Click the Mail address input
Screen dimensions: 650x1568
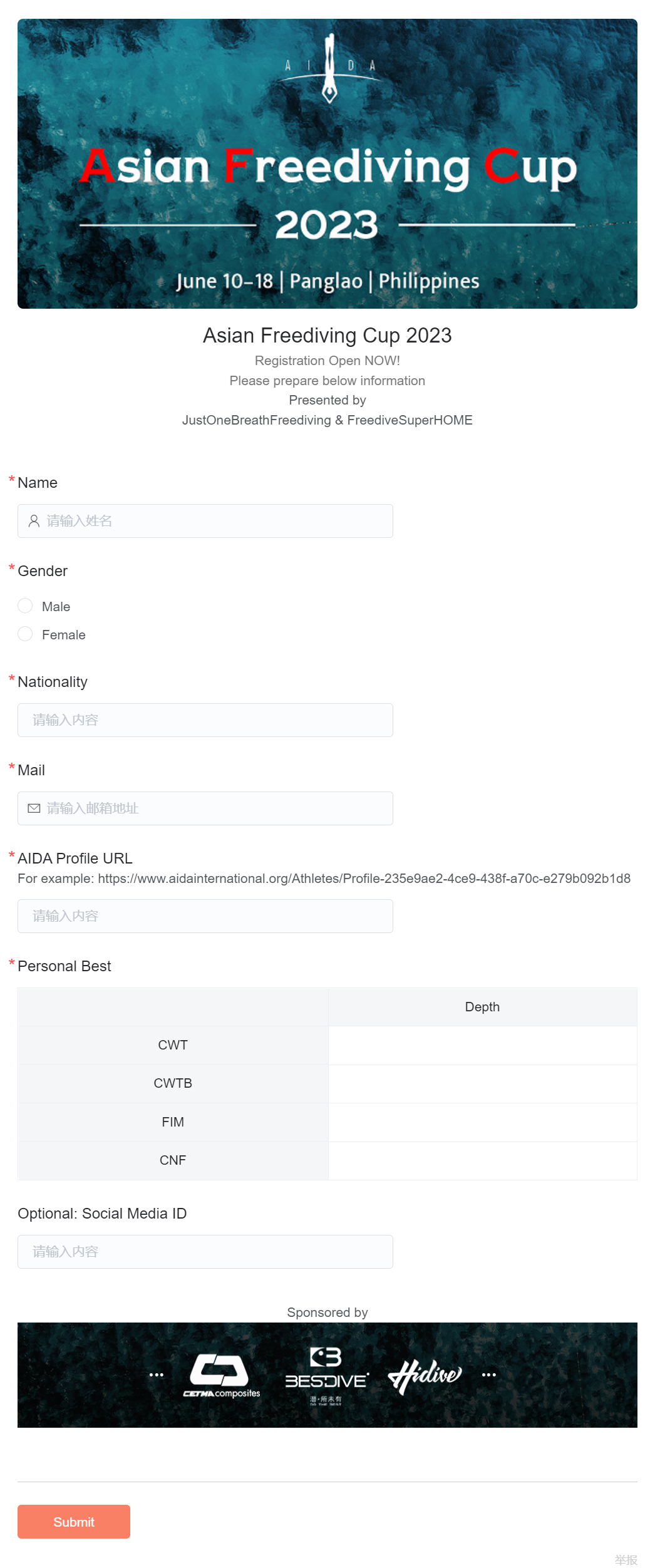[x=213, y=808]
